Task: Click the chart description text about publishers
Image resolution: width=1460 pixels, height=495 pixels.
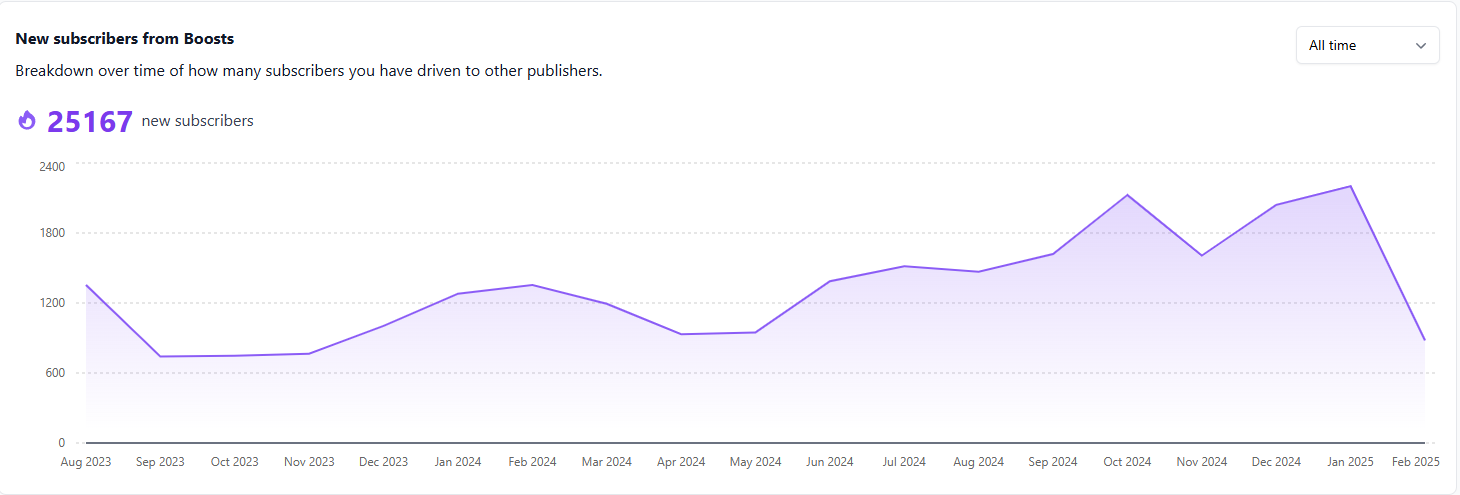Action: [x=308, y=71]
